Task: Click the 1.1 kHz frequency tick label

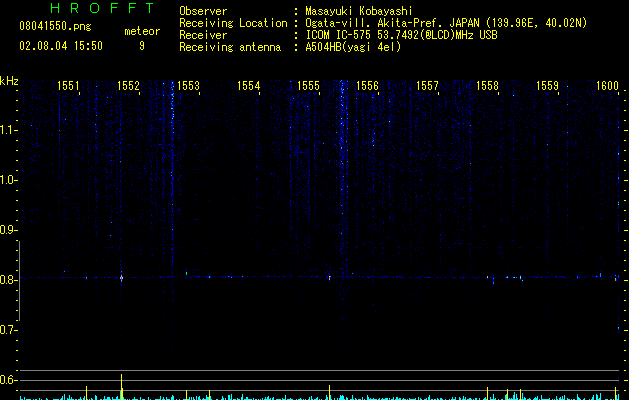Action: pos(9,130)
